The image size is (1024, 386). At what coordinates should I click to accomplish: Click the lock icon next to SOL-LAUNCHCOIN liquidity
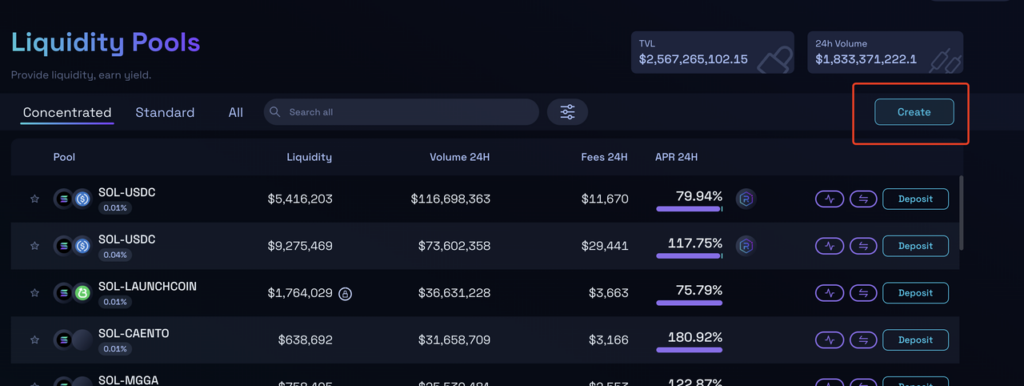(345, 294)
